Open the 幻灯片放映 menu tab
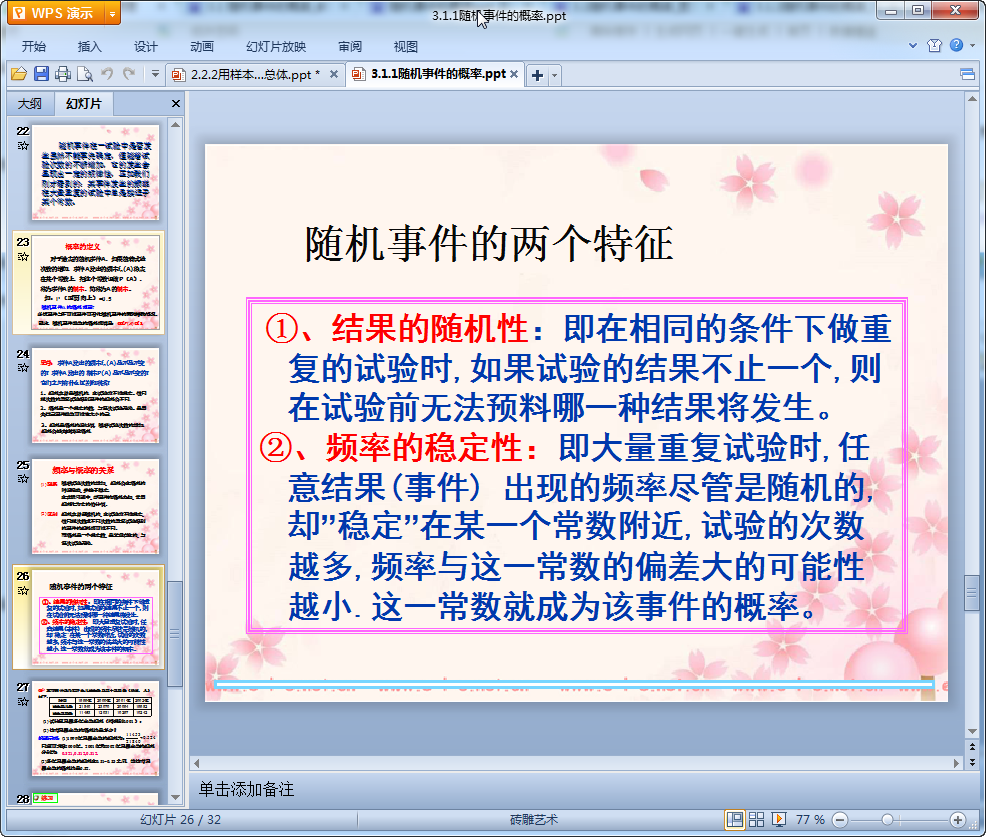Viewport: 986px width, 837px height. [x=276, y=47]
